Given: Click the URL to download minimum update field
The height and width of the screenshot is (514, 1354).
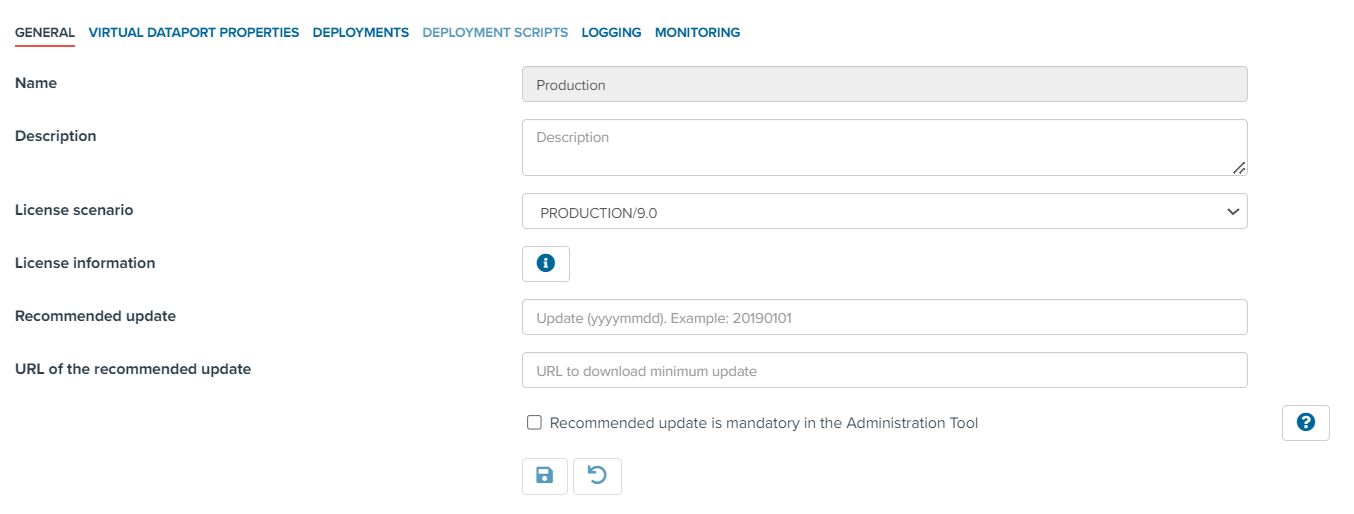Looking at the screenshot, I should (885, 370).
